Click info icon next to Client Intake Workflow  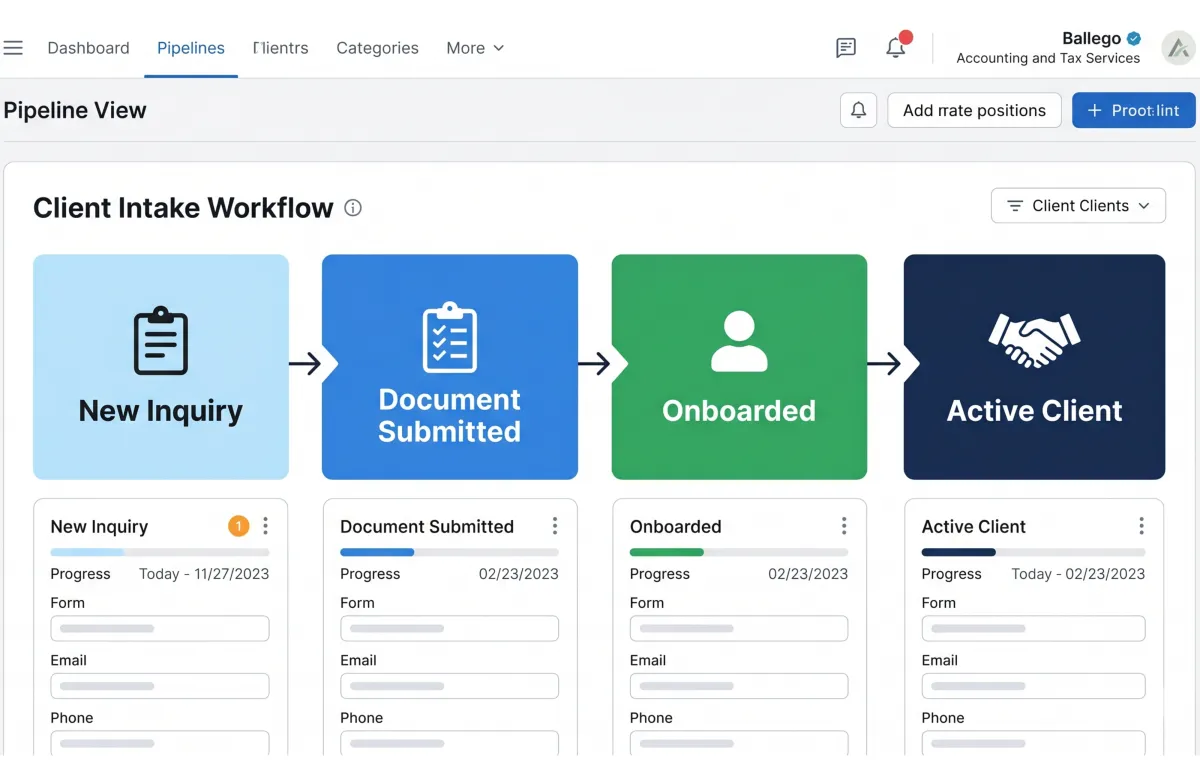(353, 208)
